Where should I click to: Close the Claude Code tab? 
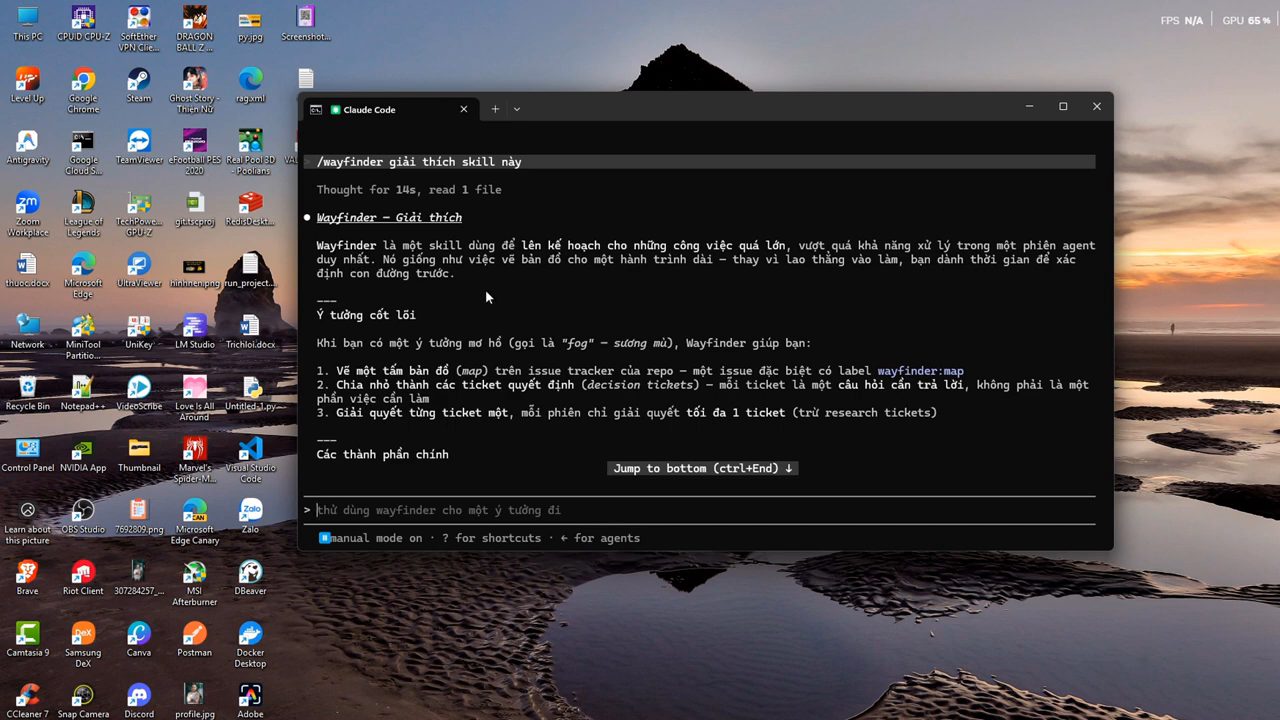tap(464, 109)
